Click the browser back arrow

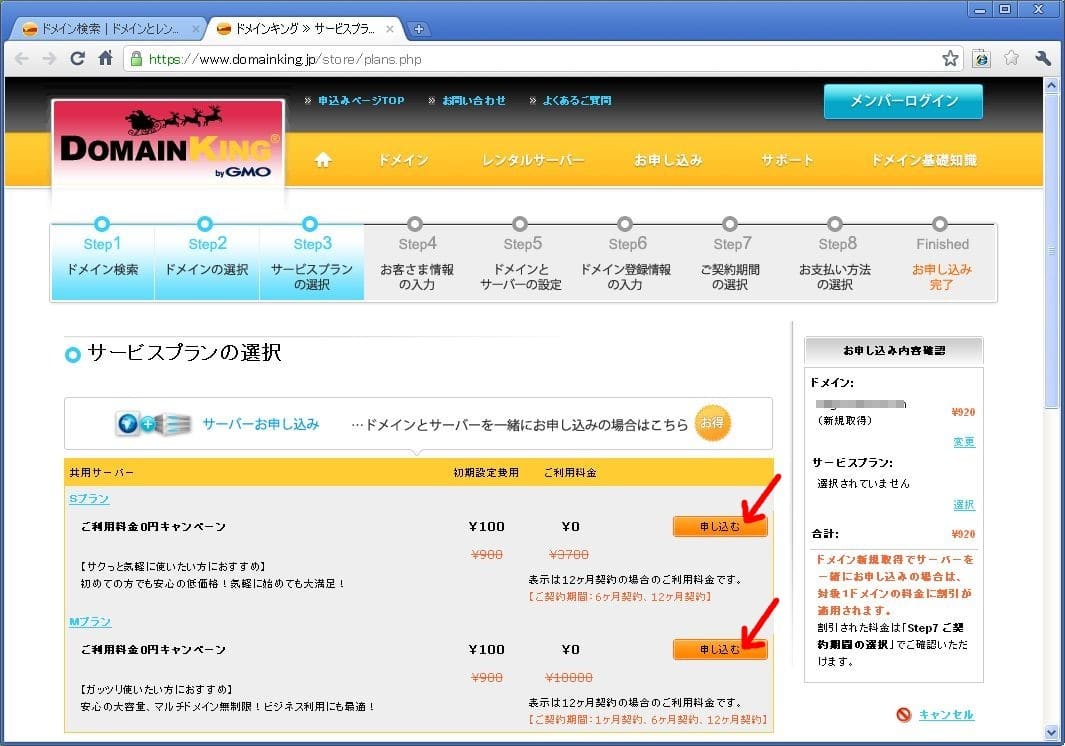point(21,58)
